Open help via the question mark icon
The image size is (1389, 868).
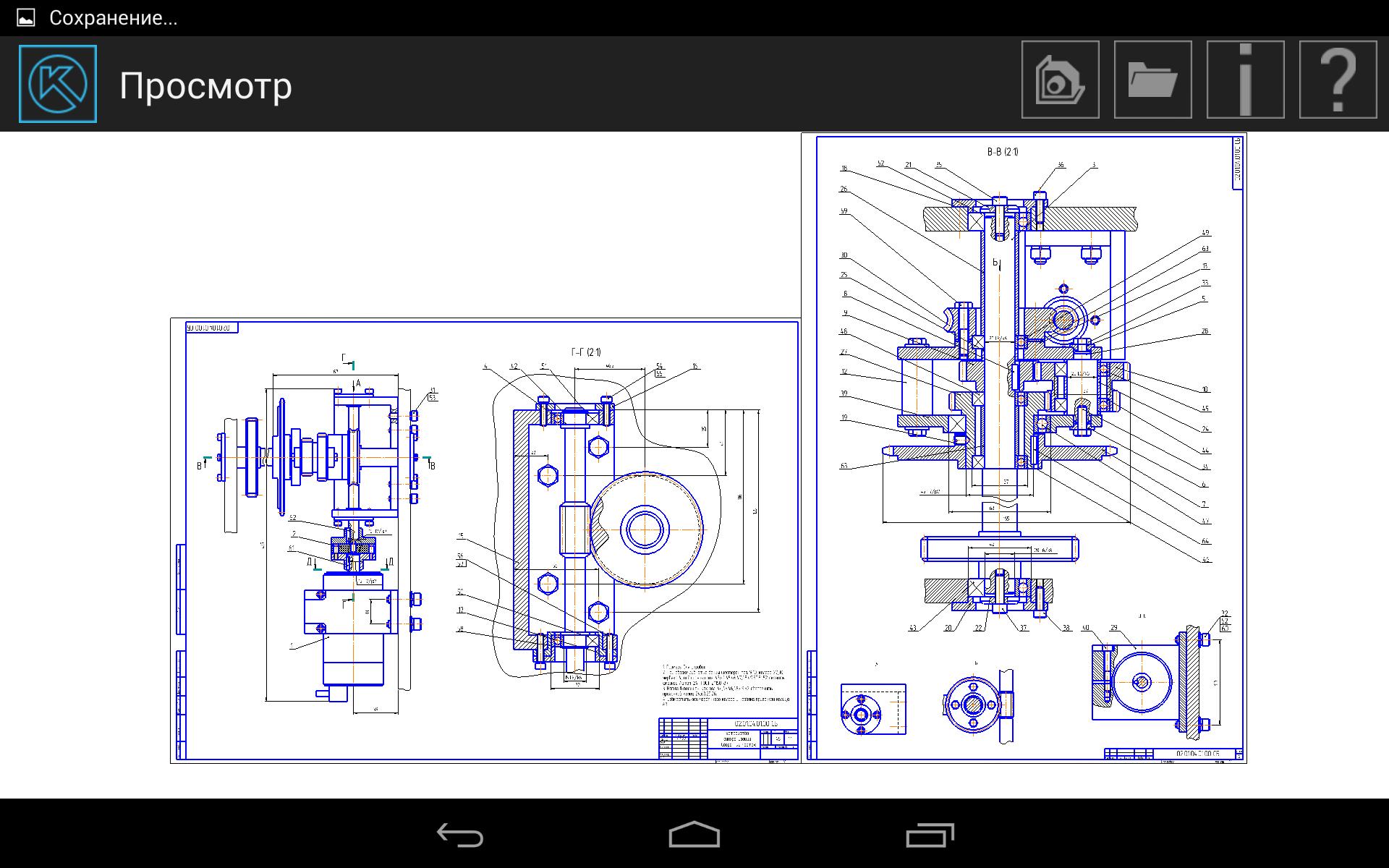point(1338,80)
